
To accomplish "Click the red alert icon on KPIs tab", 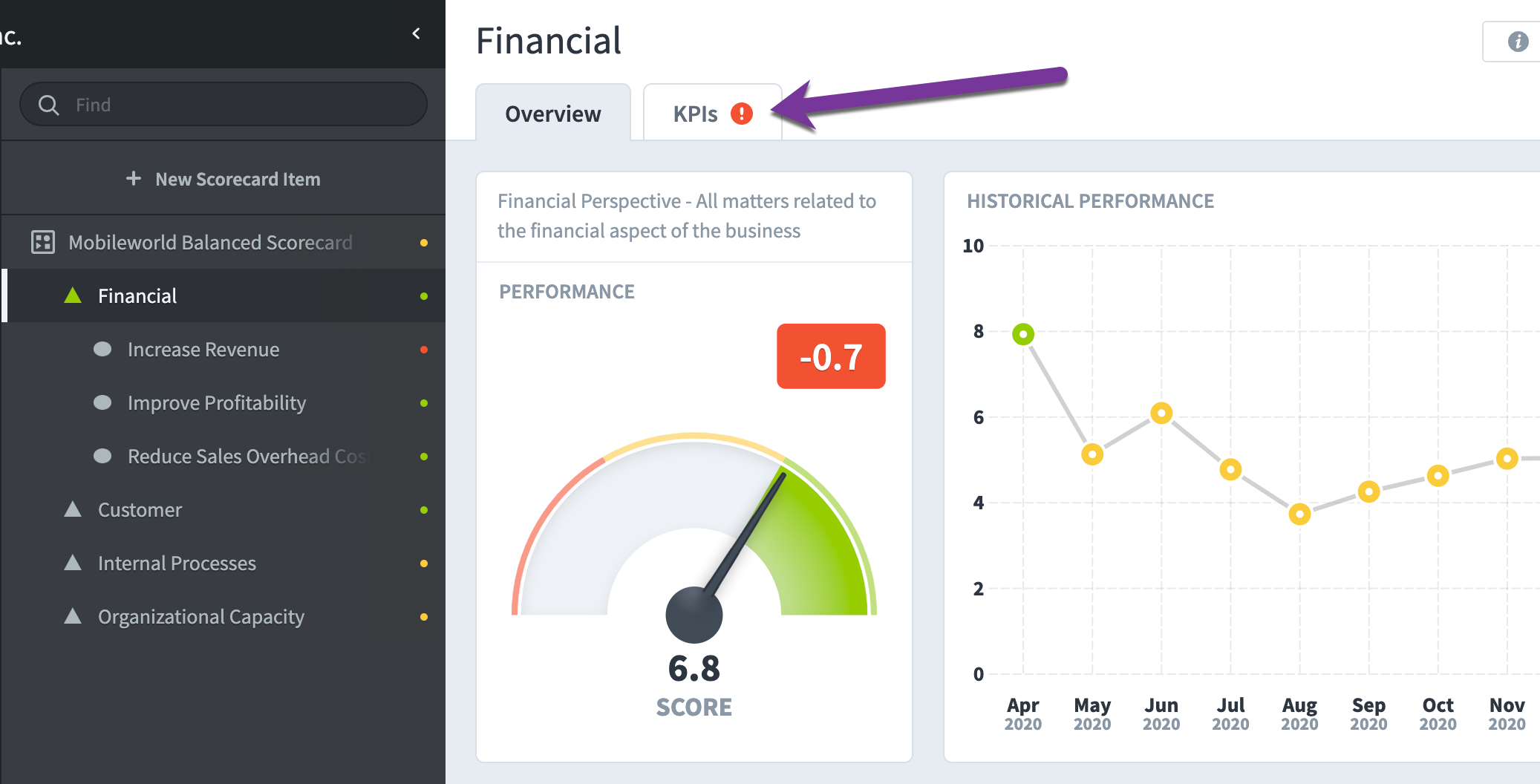I will coord(742,114).
